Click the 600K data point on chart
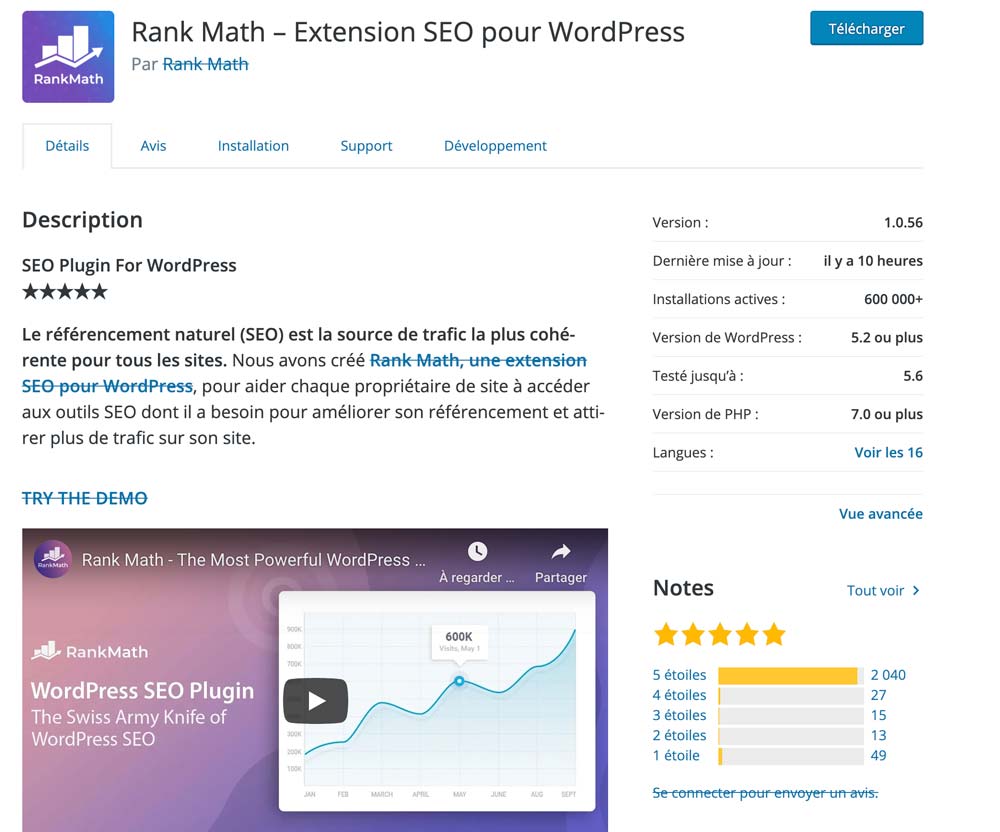Viewport: 1000px width, 832px height. pos(459,681)
